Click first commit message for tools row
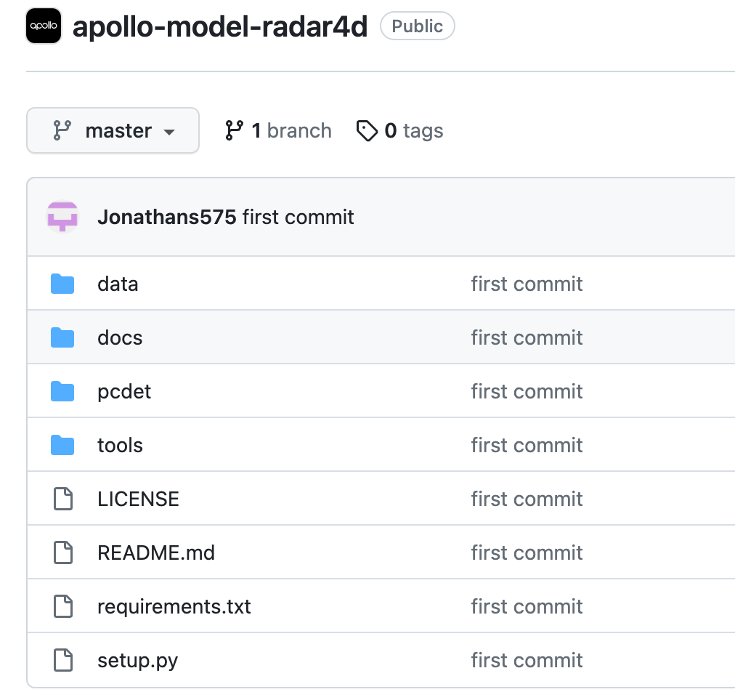Screen dimensions: 736x700 click(x=526, y=445)
